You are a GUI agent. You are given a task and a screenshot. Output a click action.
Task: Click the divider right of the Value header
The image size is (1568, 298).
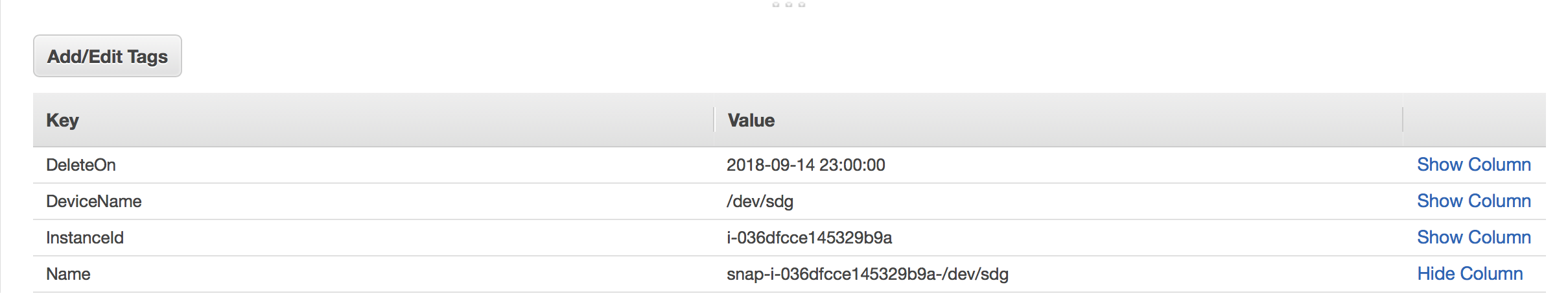tap(1403, 120)
